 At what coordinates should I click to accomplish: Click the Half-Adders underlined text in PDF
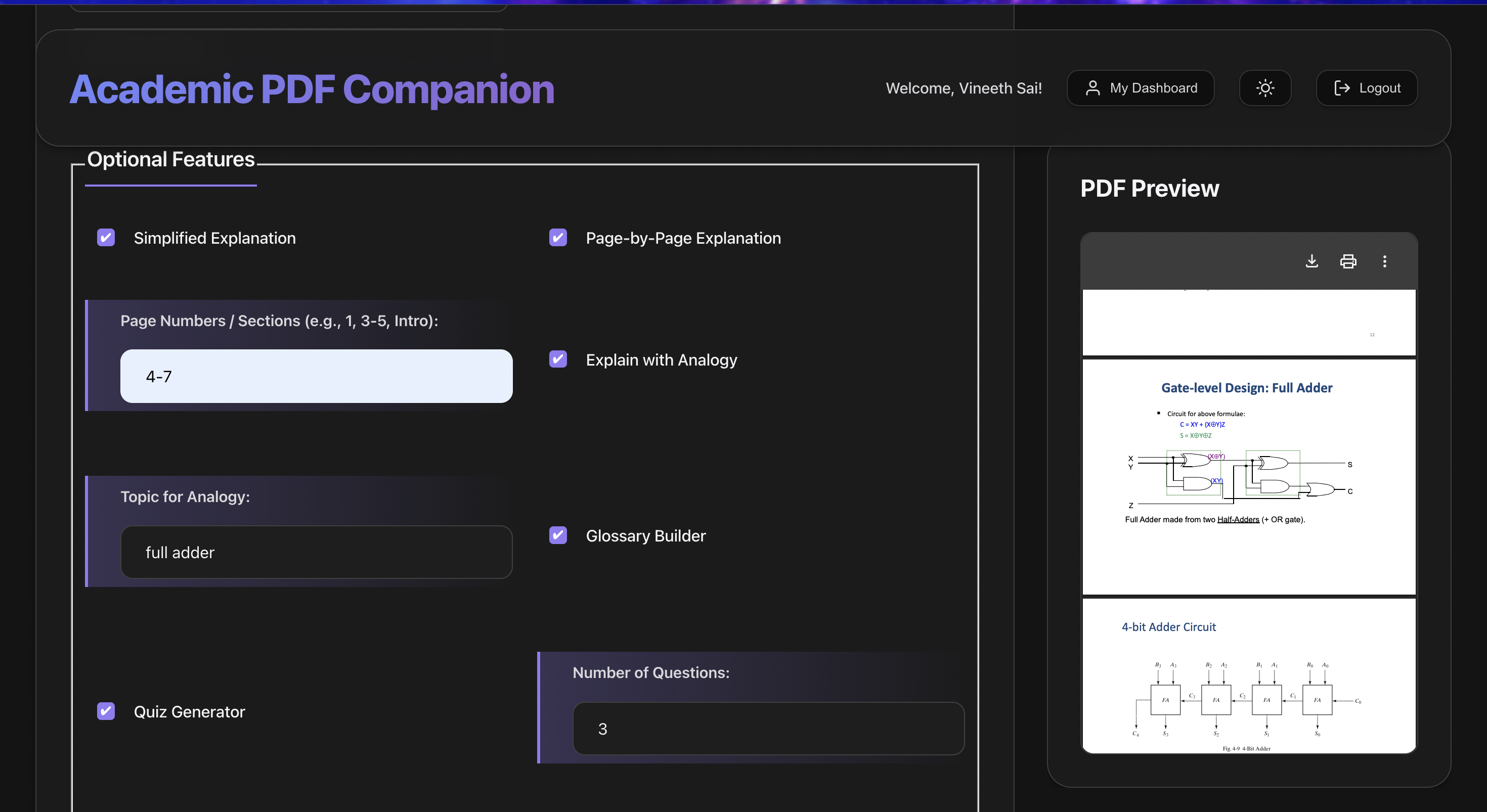pyautogui.click(x=1238, y=519)
